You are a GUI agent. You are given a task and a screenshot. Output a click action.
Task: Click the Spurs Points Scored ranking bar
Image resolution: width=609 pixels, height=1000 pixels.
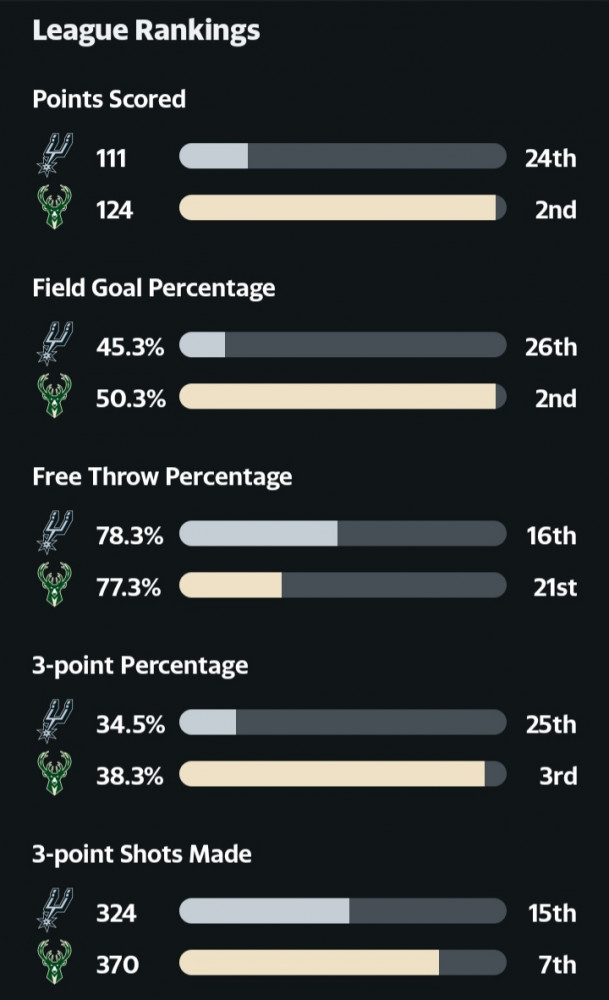pyautogui.click(x=343, y=156)
